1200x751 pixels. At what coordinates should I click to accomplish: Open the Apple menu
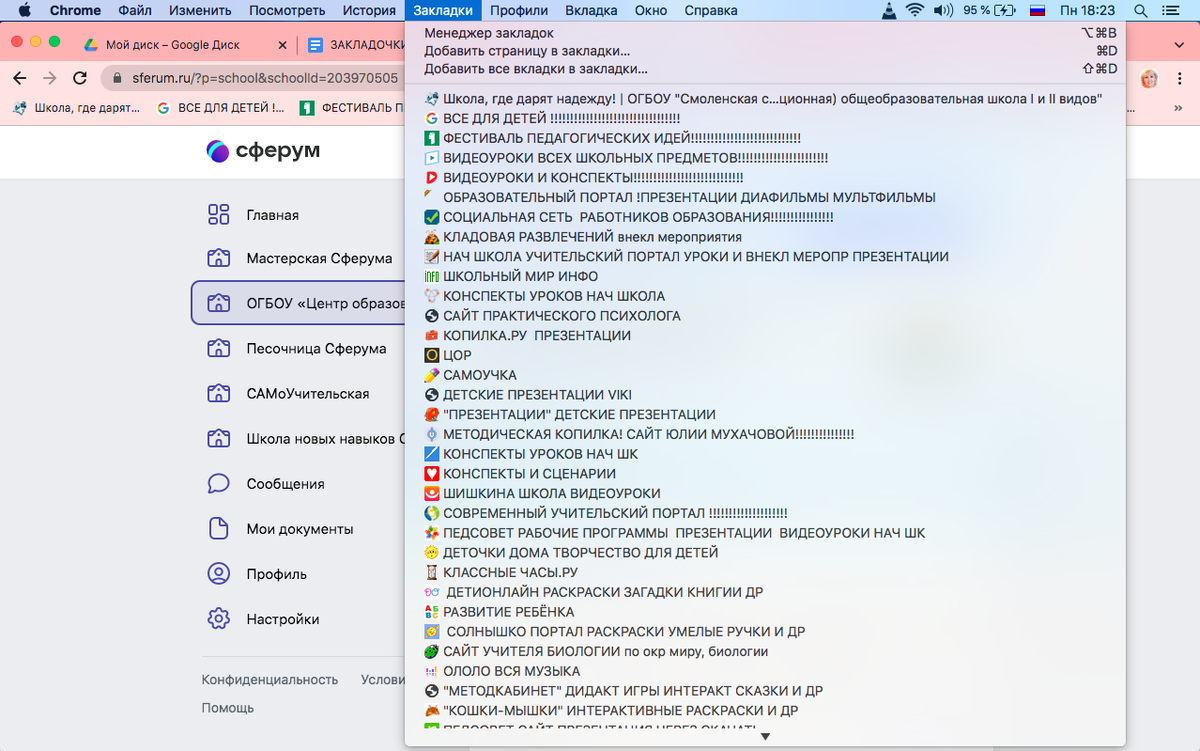pos(25,11)
